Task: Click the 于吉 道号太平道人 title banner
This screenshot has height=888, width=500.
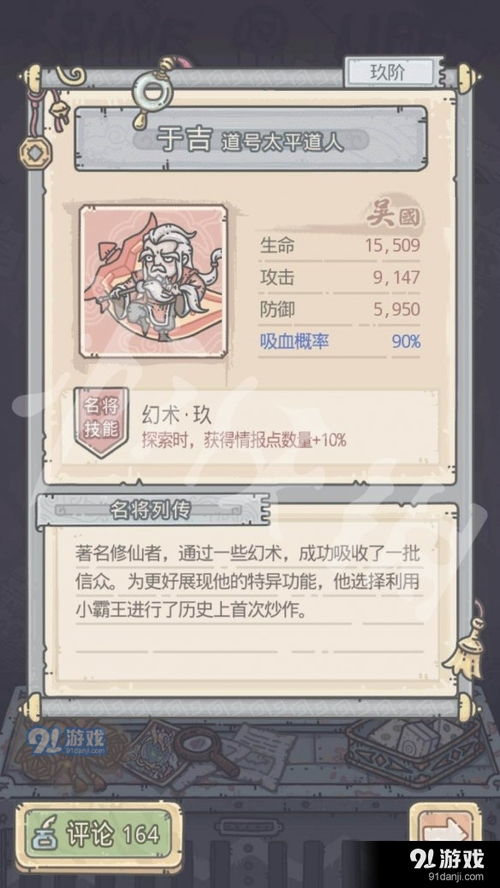Action: (251, 139)
